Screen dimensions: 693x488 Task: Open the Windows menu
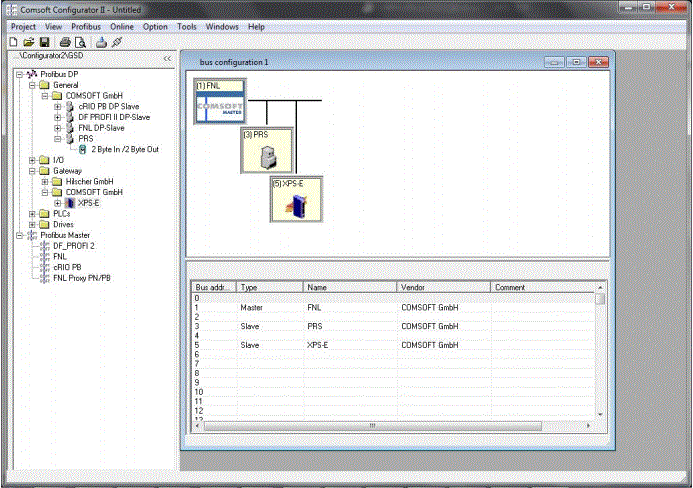[222, 27]
